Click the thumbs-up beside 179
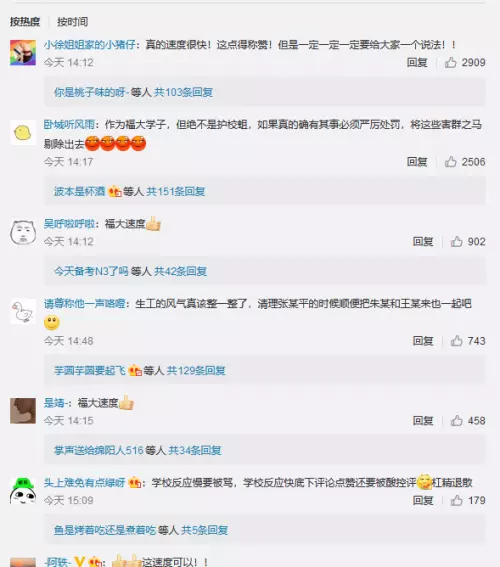500x567 pixels. tap(456, 500)
